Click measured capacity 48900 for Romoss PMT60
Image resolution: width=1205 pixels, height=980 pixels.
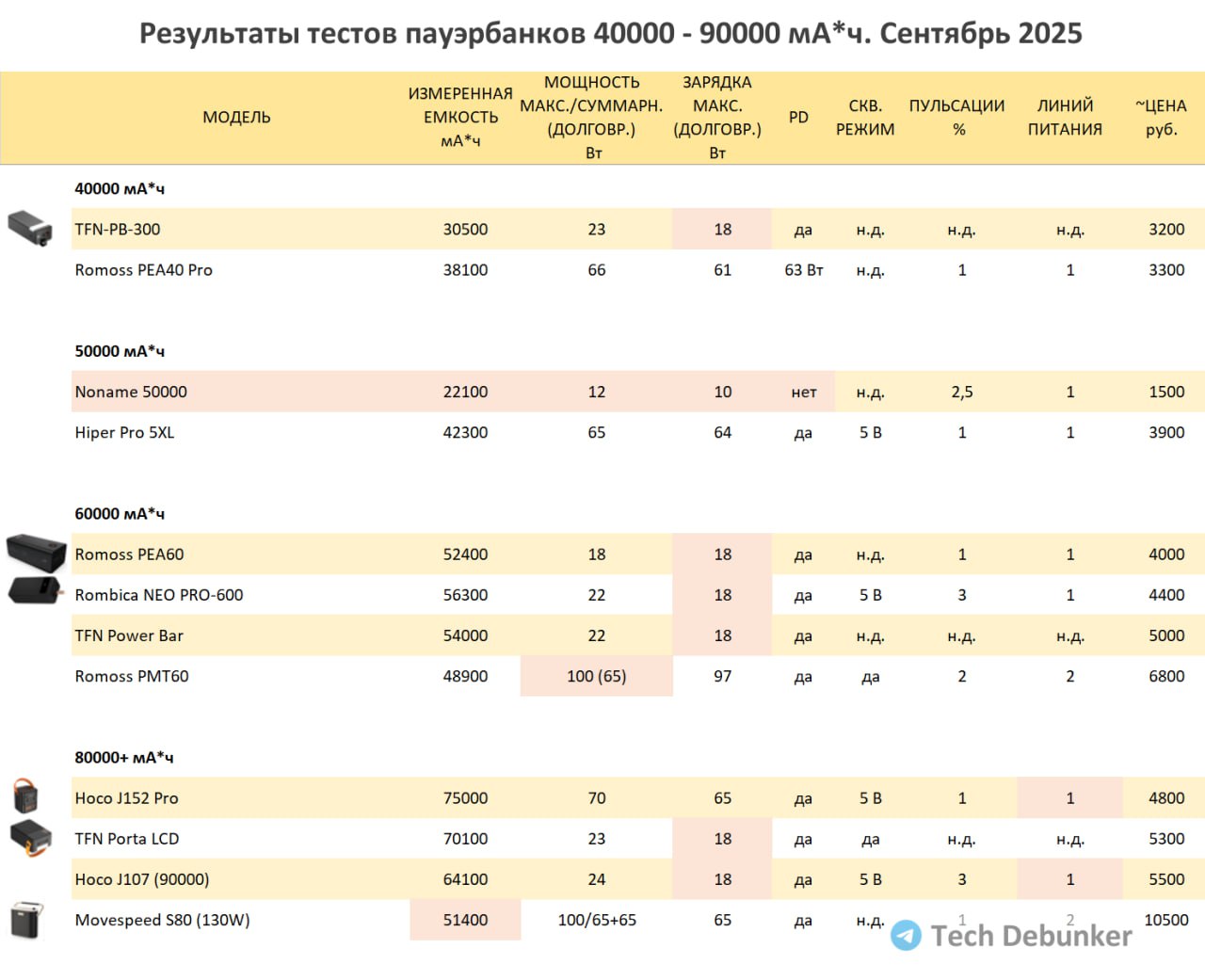466,676
